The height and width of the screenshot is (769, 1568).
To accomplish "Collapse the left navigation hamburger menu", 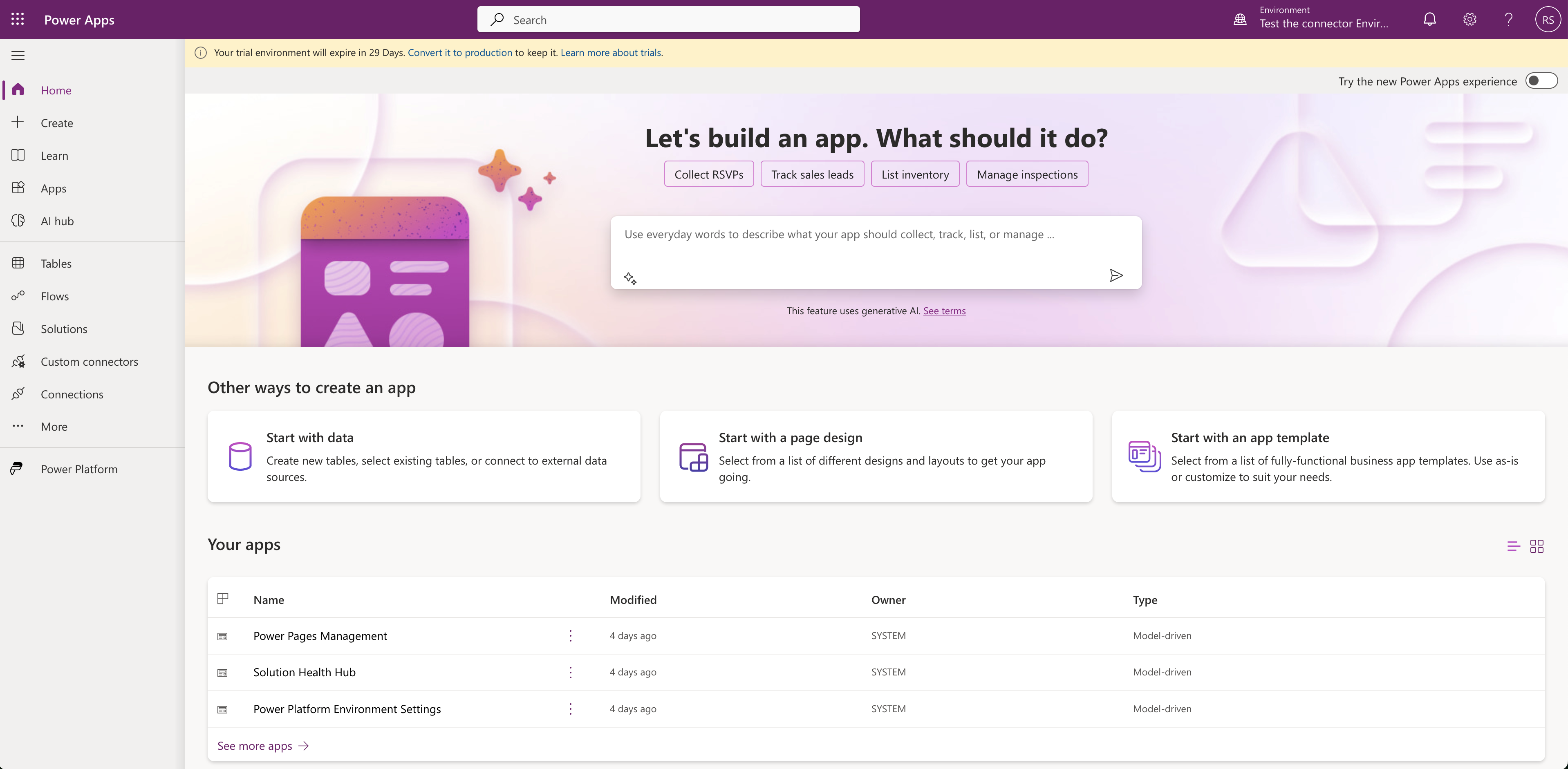I will pos(18,56).
